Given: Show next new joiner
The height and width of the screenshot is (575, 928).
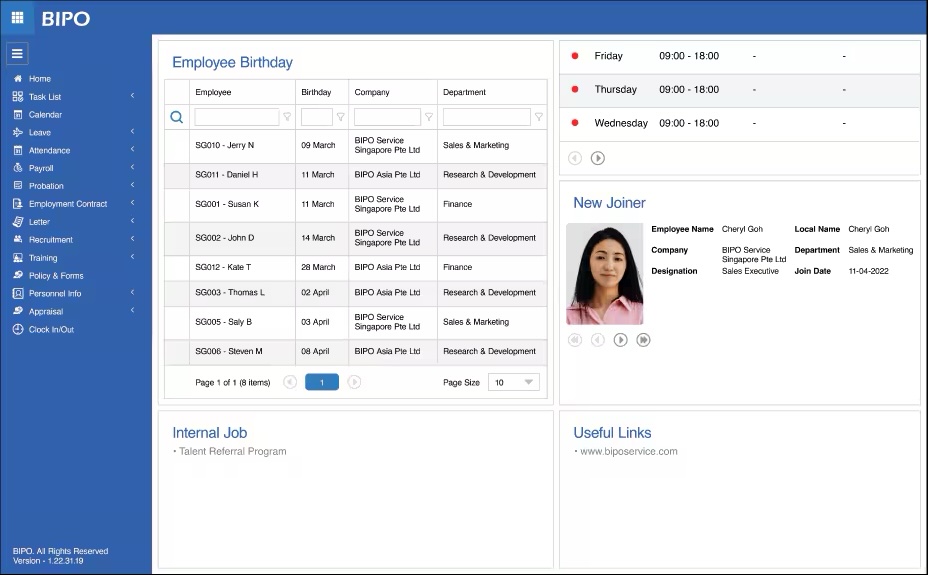Looking at the screenshot, I should (620, 340).
